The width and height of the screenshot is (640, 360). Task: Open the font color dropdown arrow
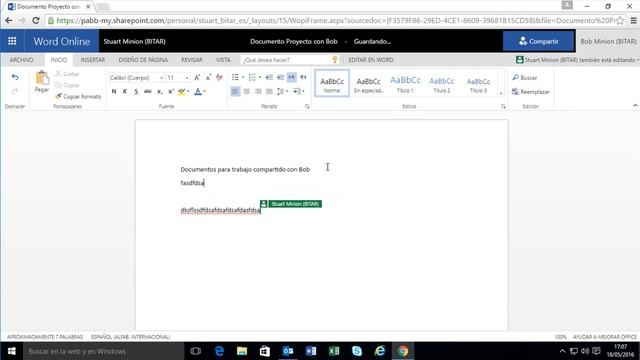204,91
